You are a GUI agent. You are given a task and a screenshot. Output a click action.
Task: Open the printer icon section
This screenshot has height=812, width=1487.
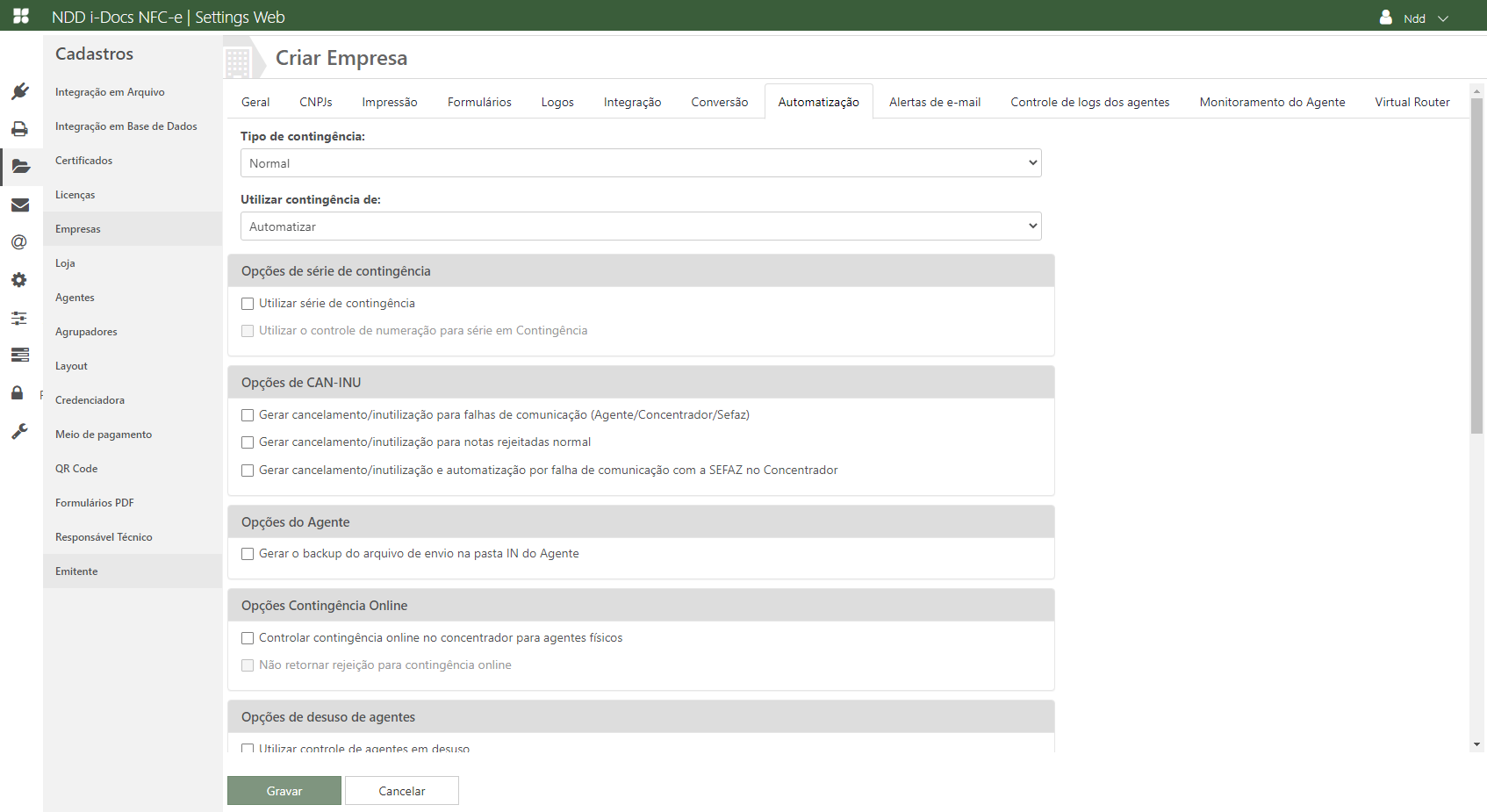(x=20, y=129)
